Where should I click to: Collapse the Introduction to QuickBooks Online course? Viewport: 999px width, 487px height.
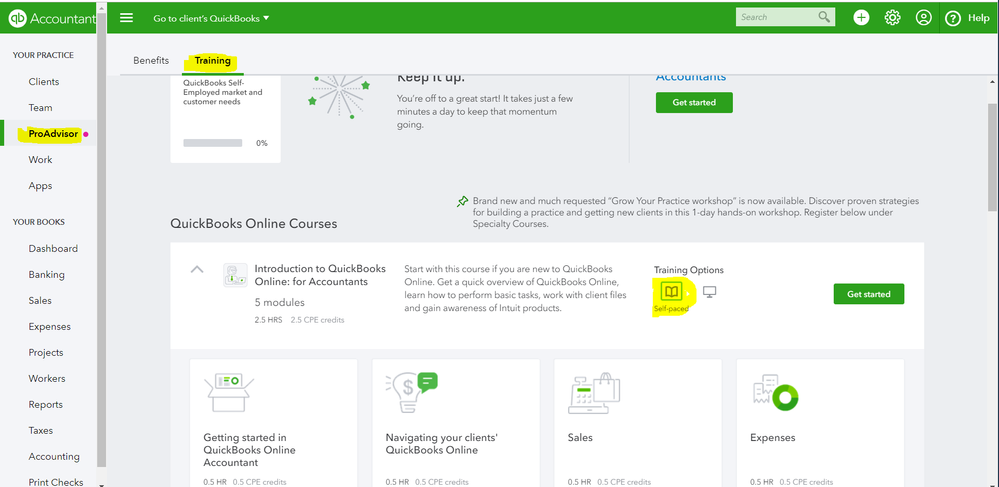tap(197, 269)
